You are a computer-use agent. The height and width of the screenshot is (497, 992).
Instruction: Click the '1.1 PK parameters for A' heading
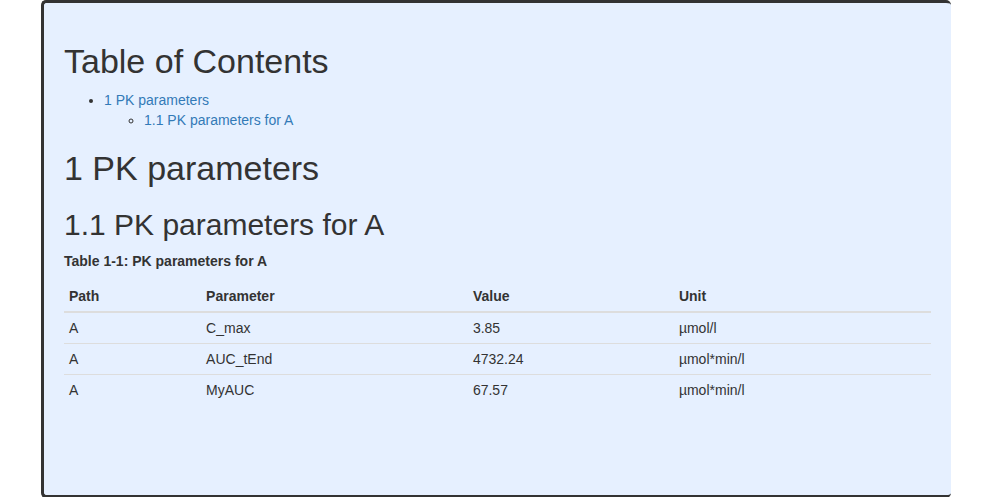tap(224, 225)
